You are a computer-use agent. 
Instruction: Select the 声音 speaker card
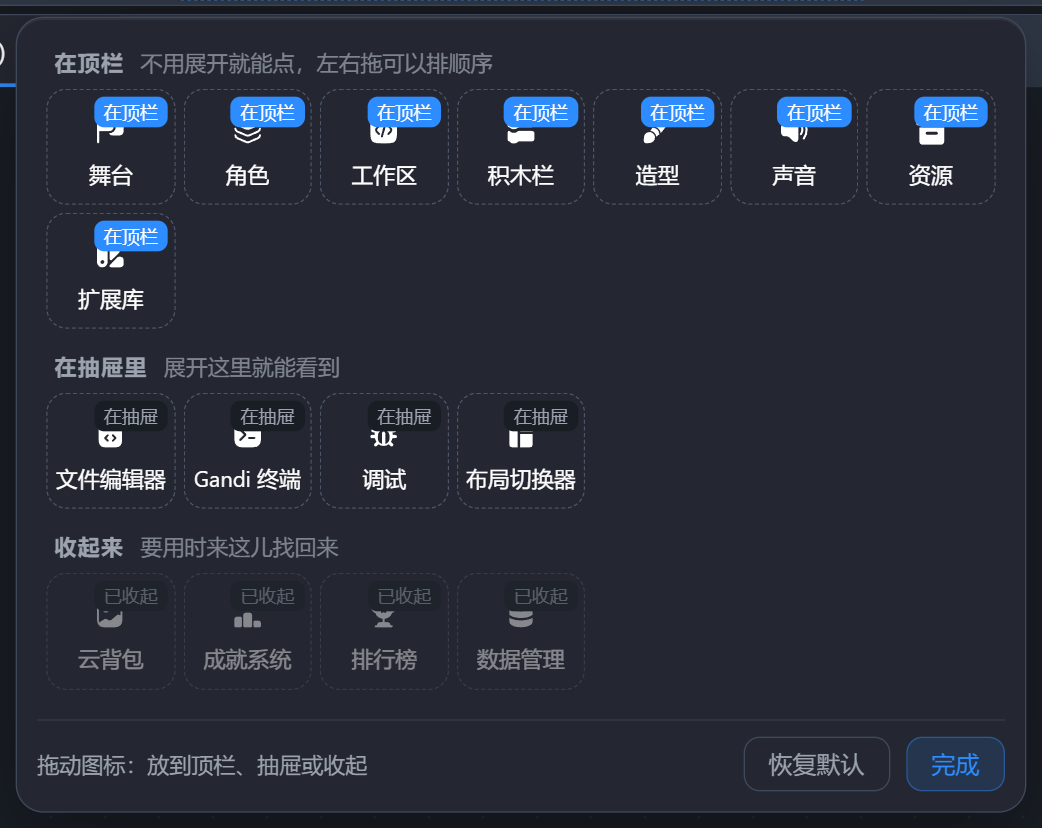[794, 147]
